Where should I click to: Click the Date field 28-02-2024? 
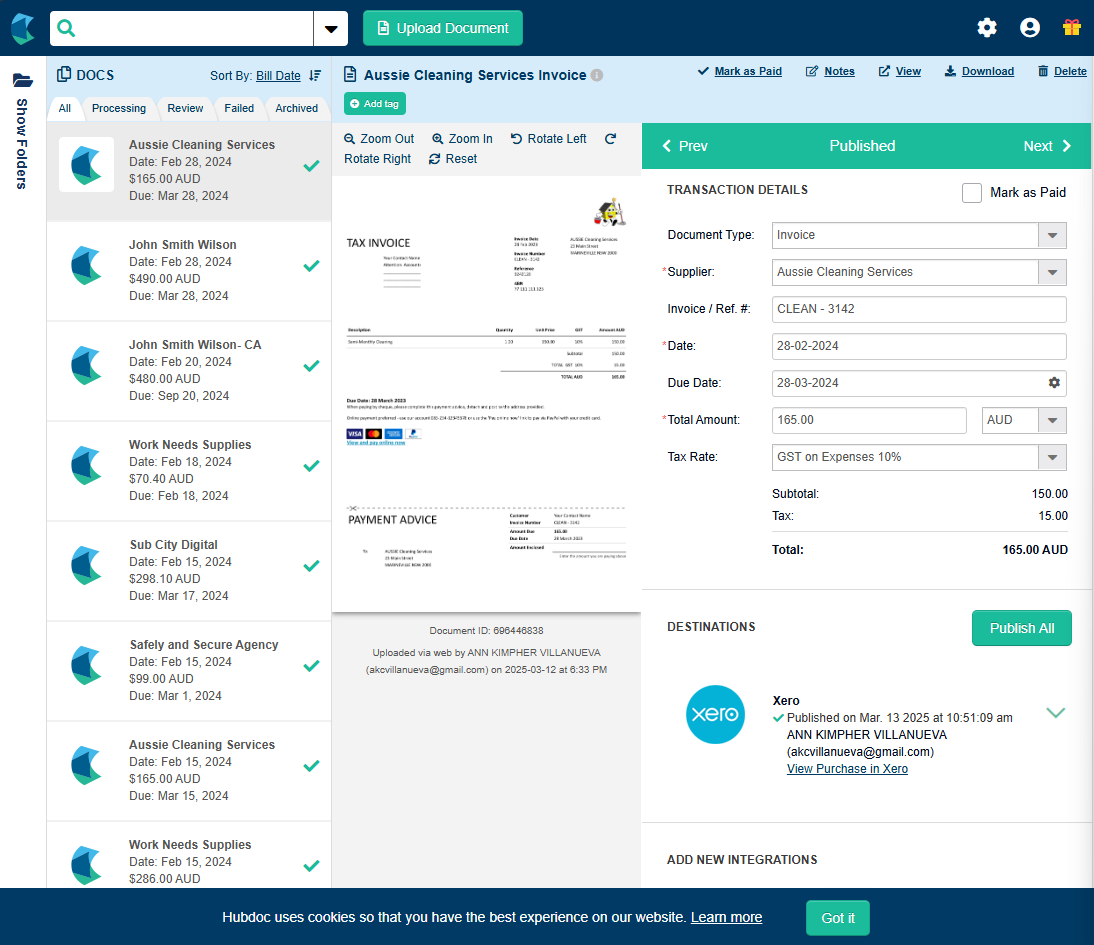pyautogui.click(x=919, y=346)
